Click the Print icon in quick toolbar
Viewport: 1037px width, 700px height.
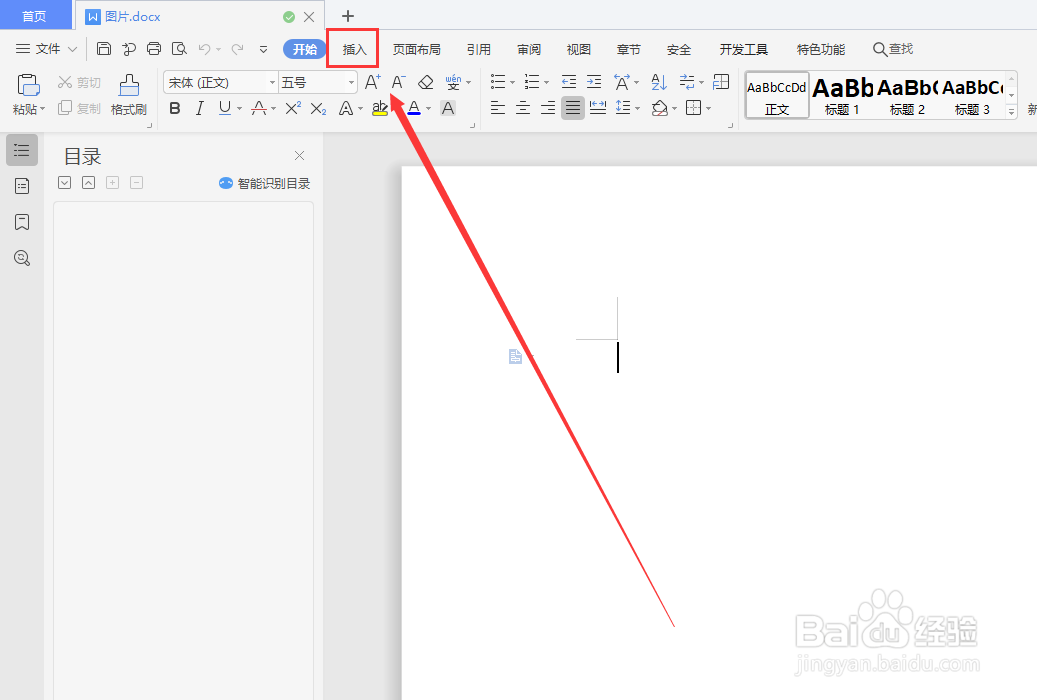coord(154,48)
